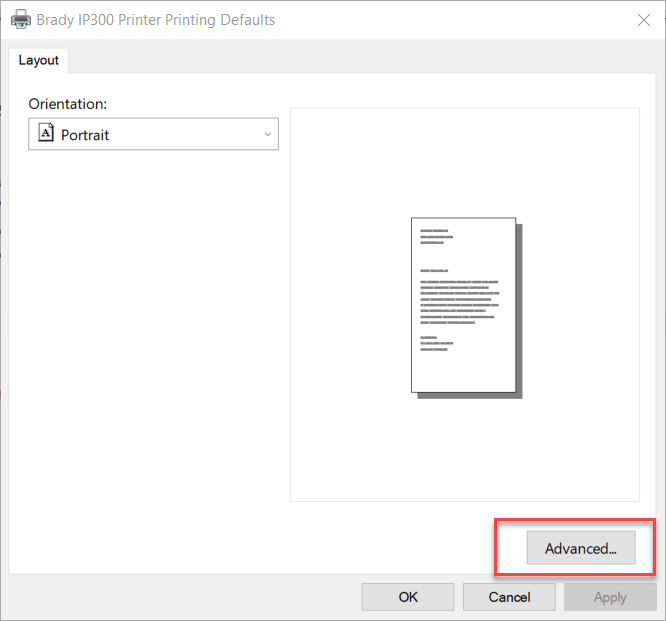The image size is (666, 621).
Task: Open the Advanced... printer options
Action: pos(580,548)
